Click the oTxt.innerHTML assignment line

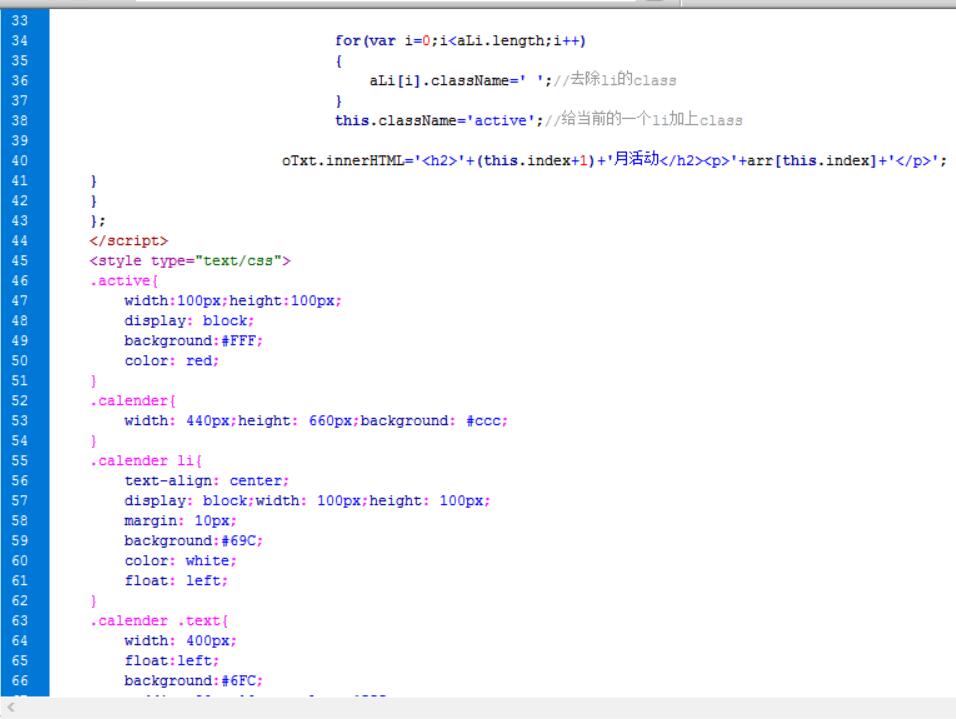click(x=615, y=160)
